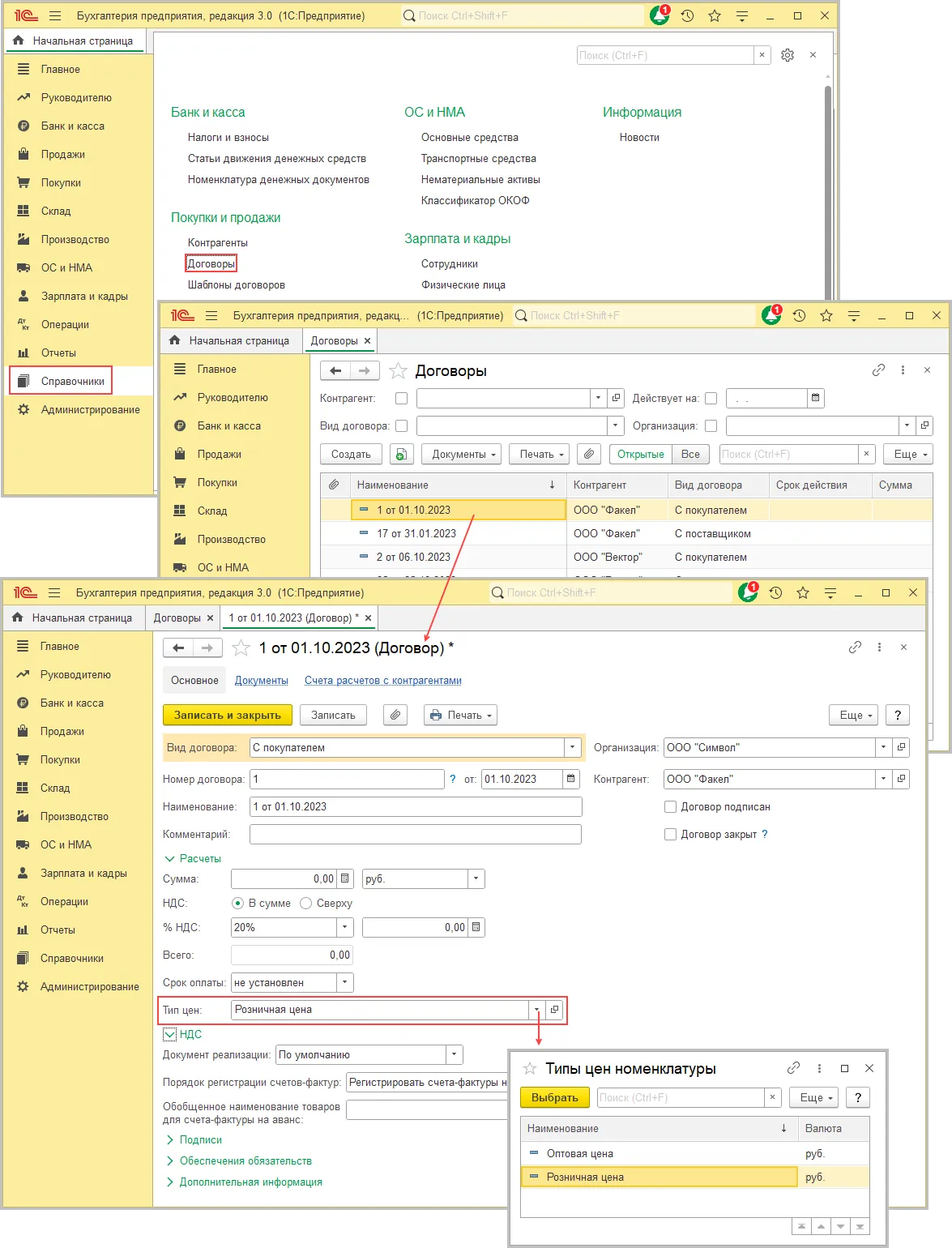Viewport: 952px width, 1248px height.
Task: Open Администрирование in bottom window sidebar
Action: [90, 986]
